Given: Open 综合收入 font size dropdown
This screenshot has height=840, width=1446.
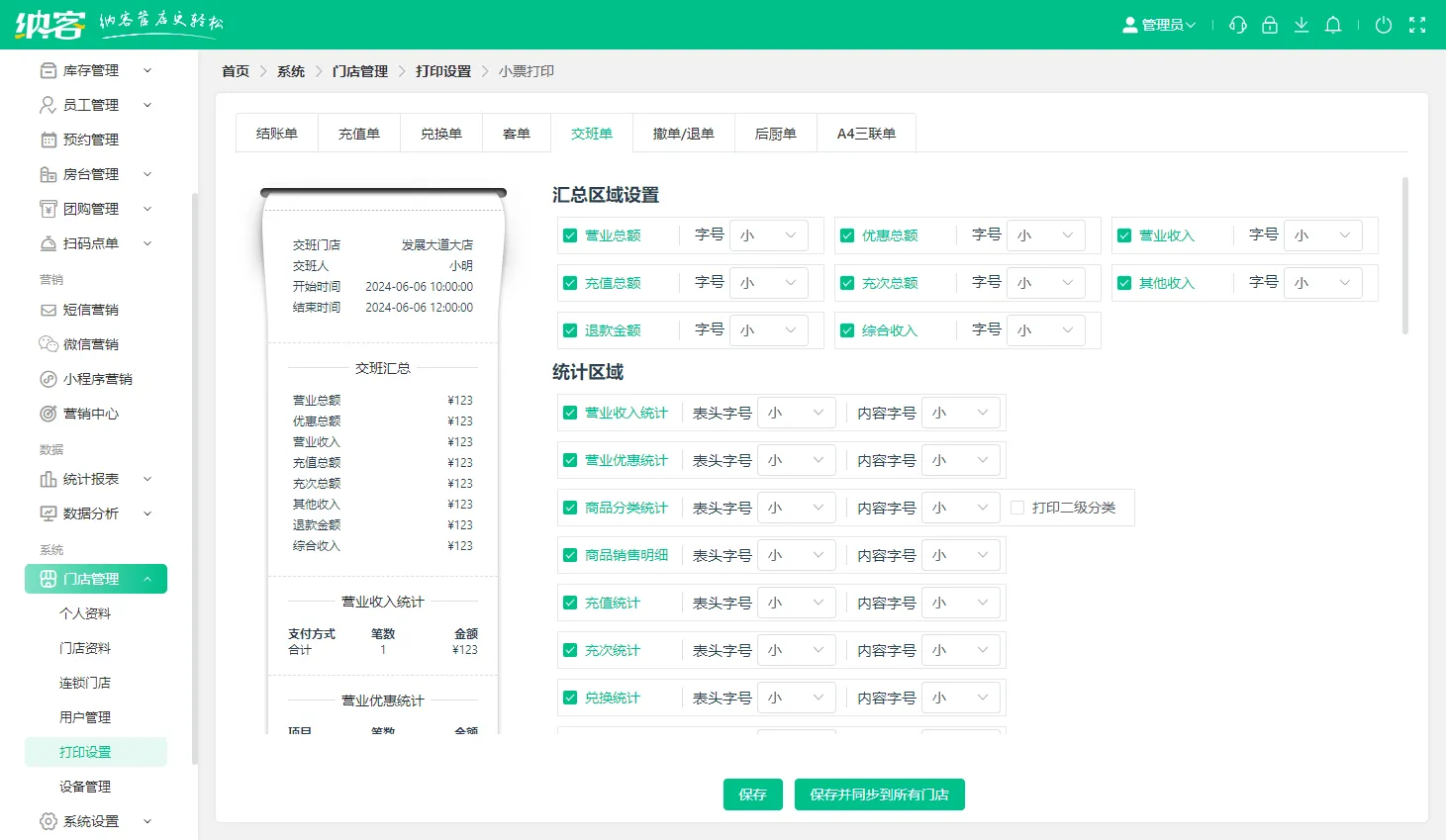Looking at the screenshot, I should 1046,330.
